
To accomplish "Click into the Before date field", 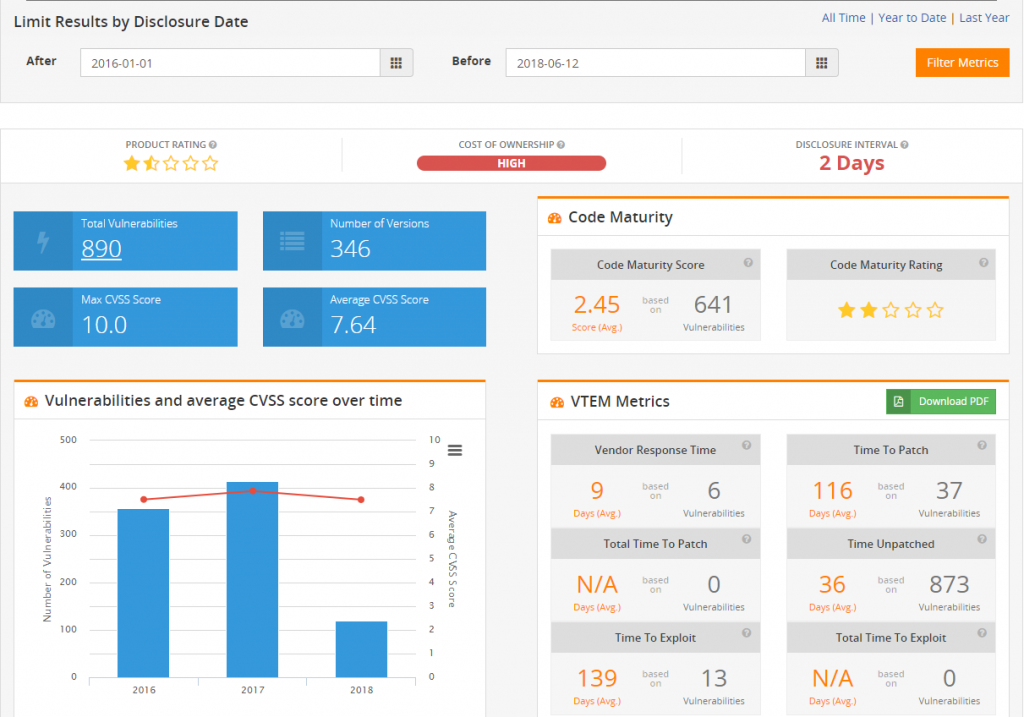I will click(655, 63).
